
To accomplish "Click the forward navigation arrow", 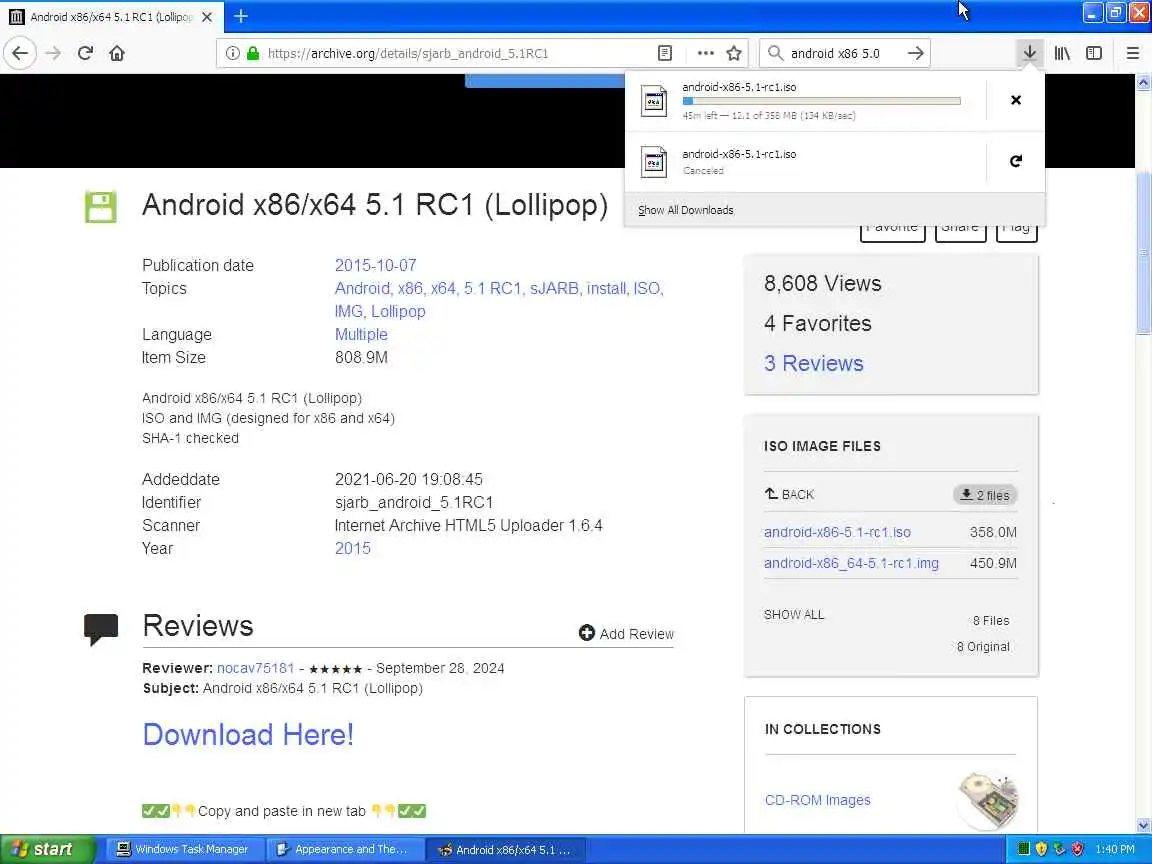I will pyautogui.click(x=53, y=53).
